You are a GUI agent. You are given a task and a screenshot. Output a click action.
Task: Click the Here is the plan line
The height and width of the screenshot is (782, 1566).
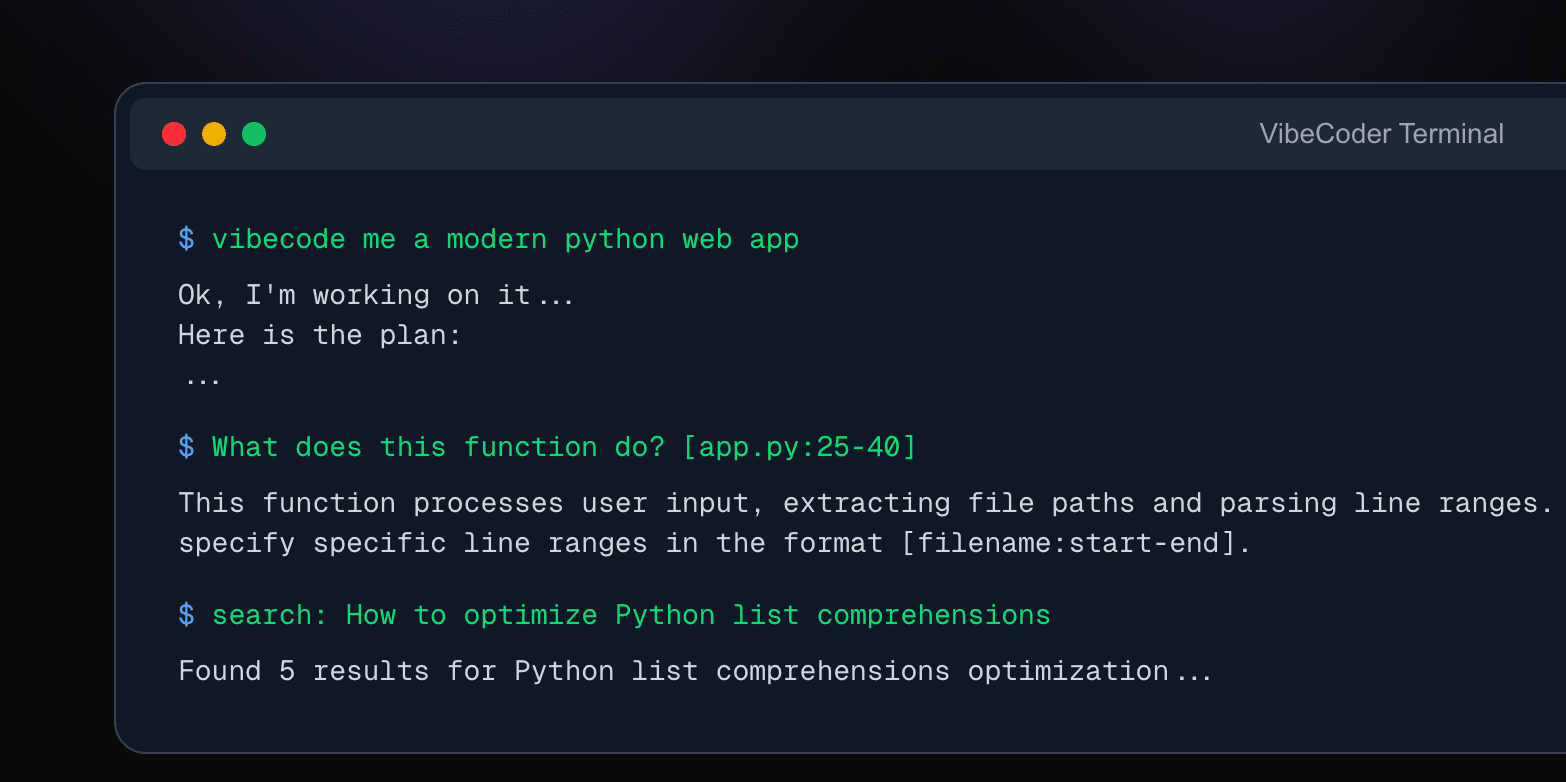click(x=319, y=335)
